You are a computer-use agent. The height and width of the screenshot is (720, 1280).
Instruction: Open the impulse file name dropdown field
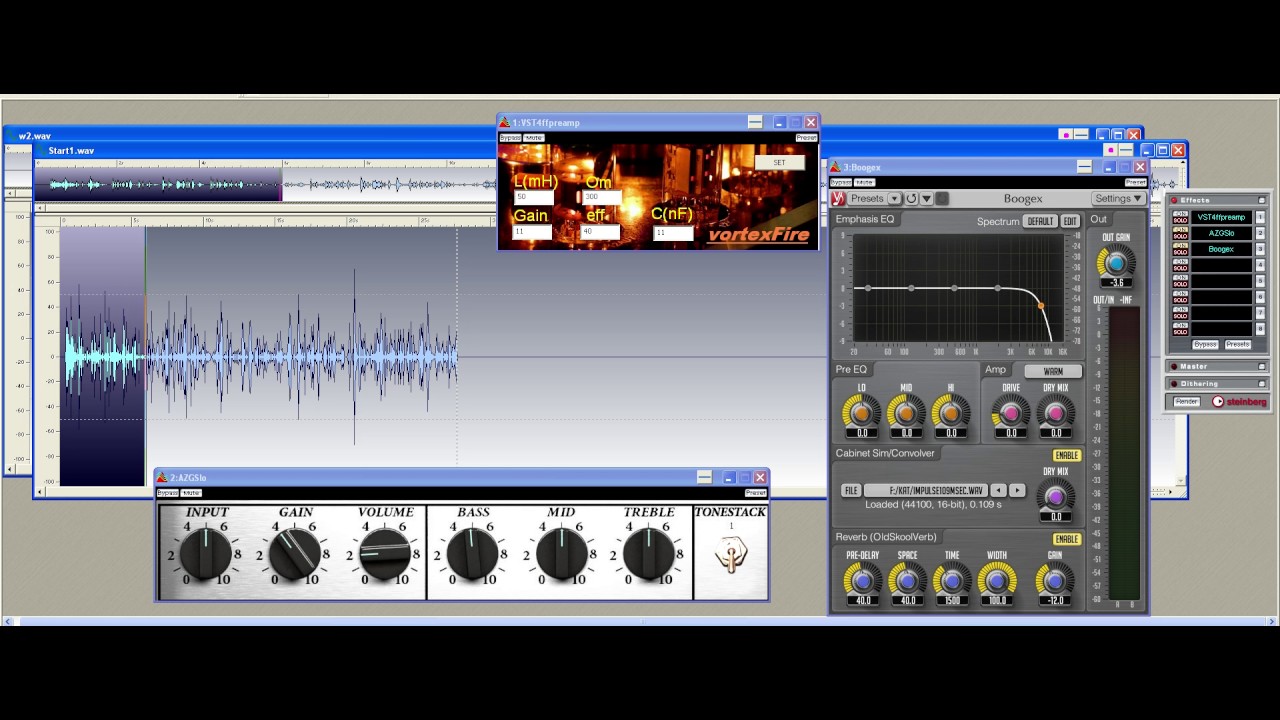click(926, 490)
